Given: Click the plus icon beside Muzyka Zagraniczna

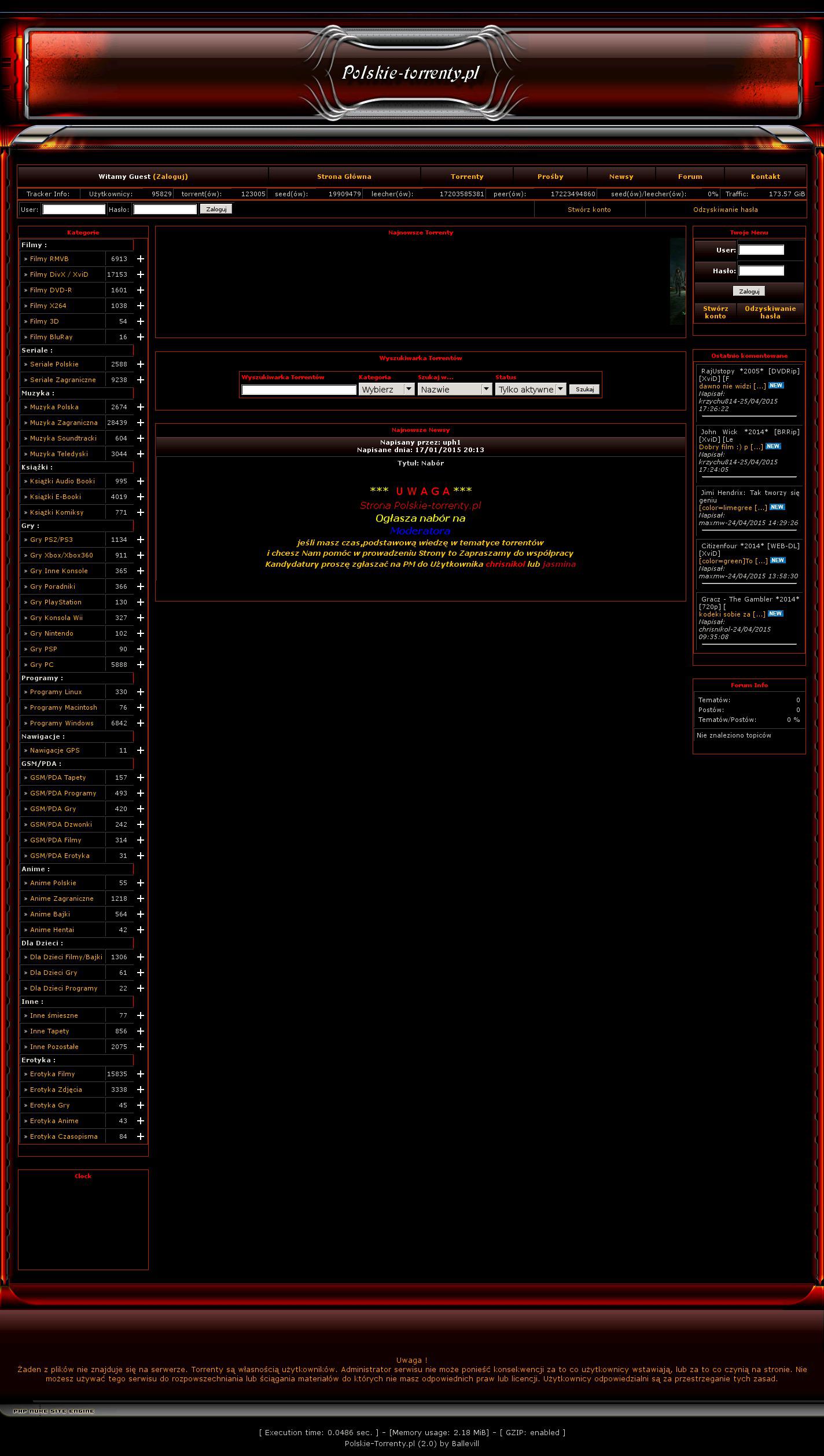Looking at the screenshot, I should pyautogui.click(x=140, y=423).
